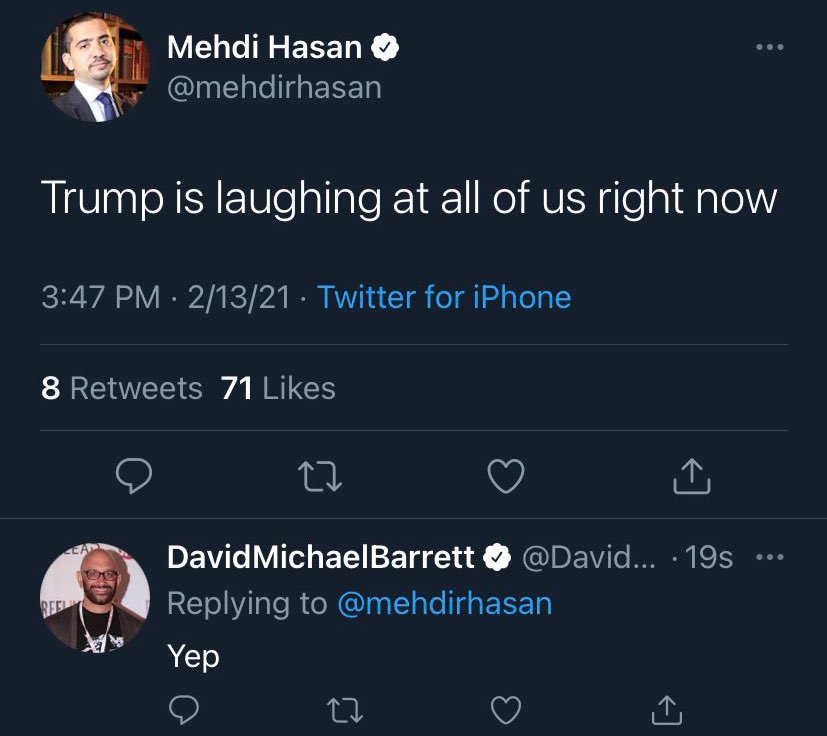The image size is (827, 736).
Task: Open the more options menu on the reply
Action: click(771, 557)
